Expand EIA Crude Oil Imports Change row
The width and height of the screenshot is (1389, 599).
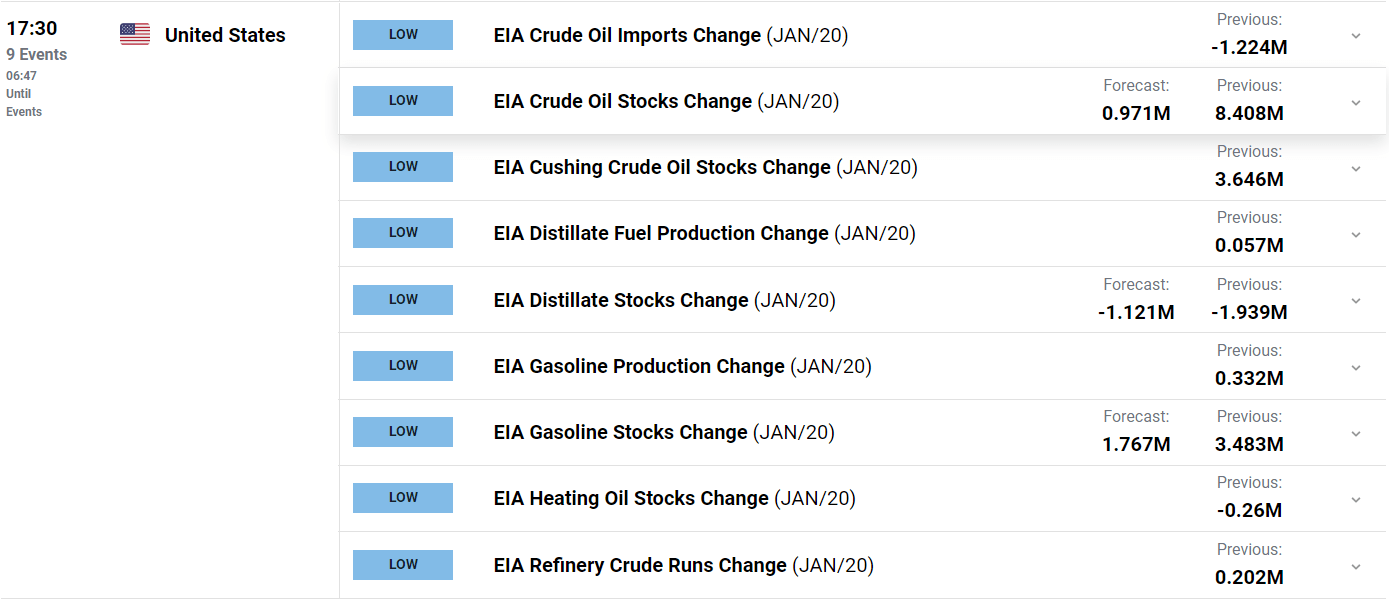pyautogui.click(x=1356, y=36)
